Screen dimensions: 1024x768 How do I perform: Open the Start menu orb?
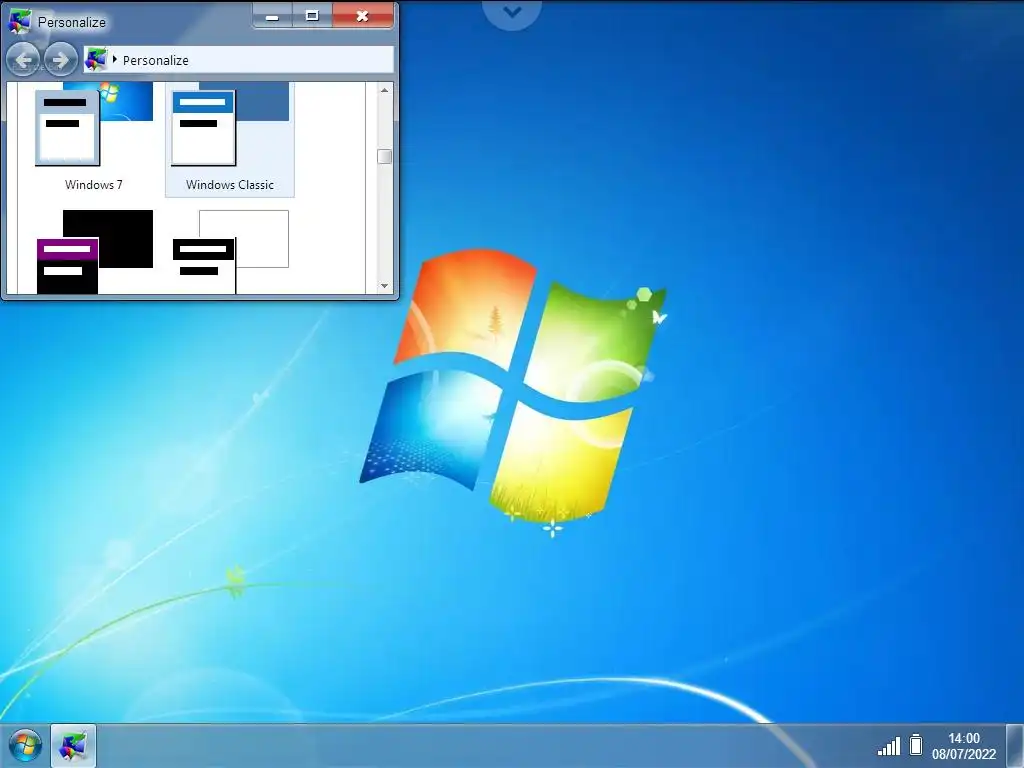click(25, 746)
